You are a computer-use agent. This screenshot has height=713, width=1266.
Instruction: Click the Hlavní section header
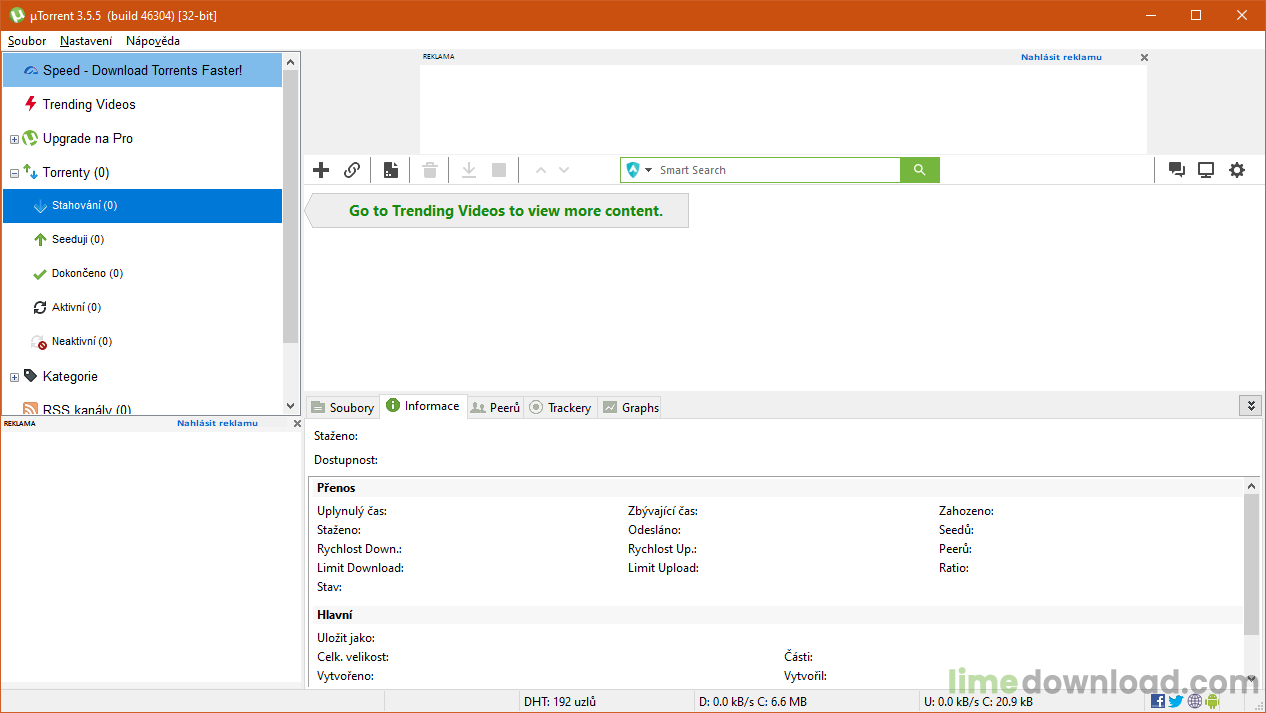click(x=335, y=615)
